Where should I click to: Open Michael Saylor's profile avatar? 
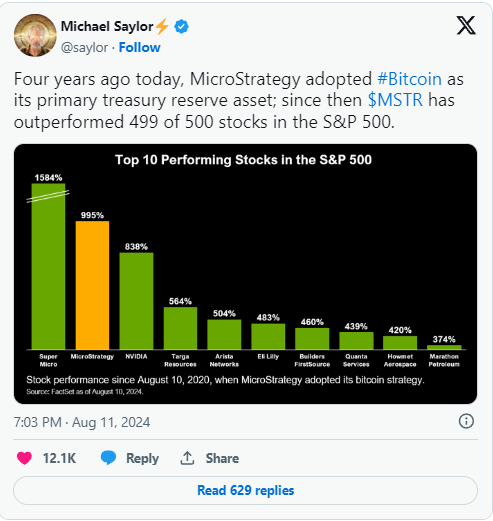pos(35,35)
